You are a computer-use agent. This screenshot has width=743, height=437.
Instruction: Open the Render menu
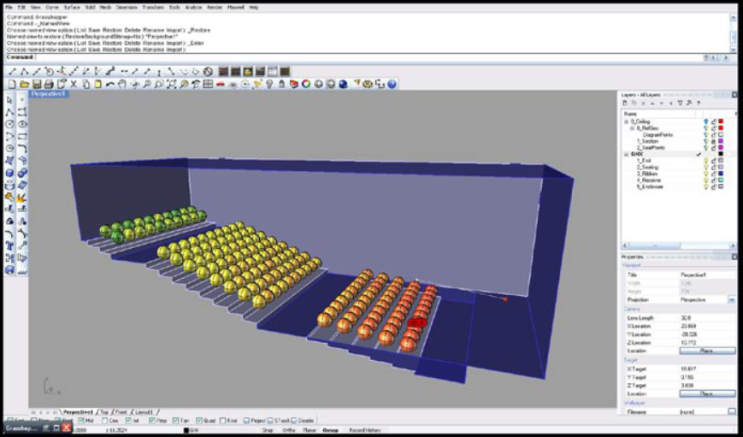click(215, 8)
